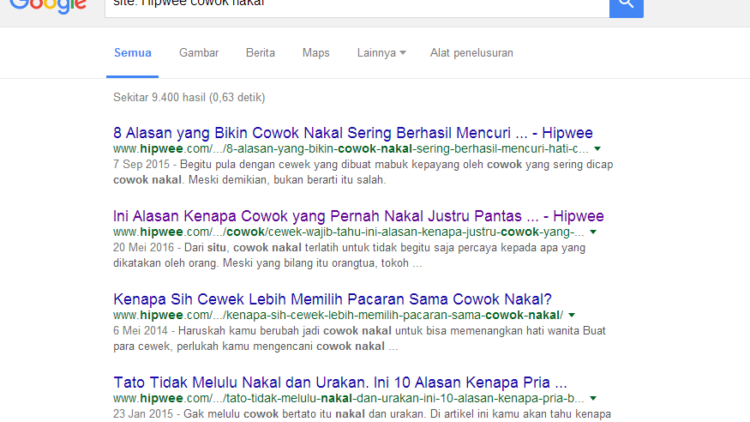750x422 pixels.
Task: Switch to the Gambar tab
Action: point(199,53)
